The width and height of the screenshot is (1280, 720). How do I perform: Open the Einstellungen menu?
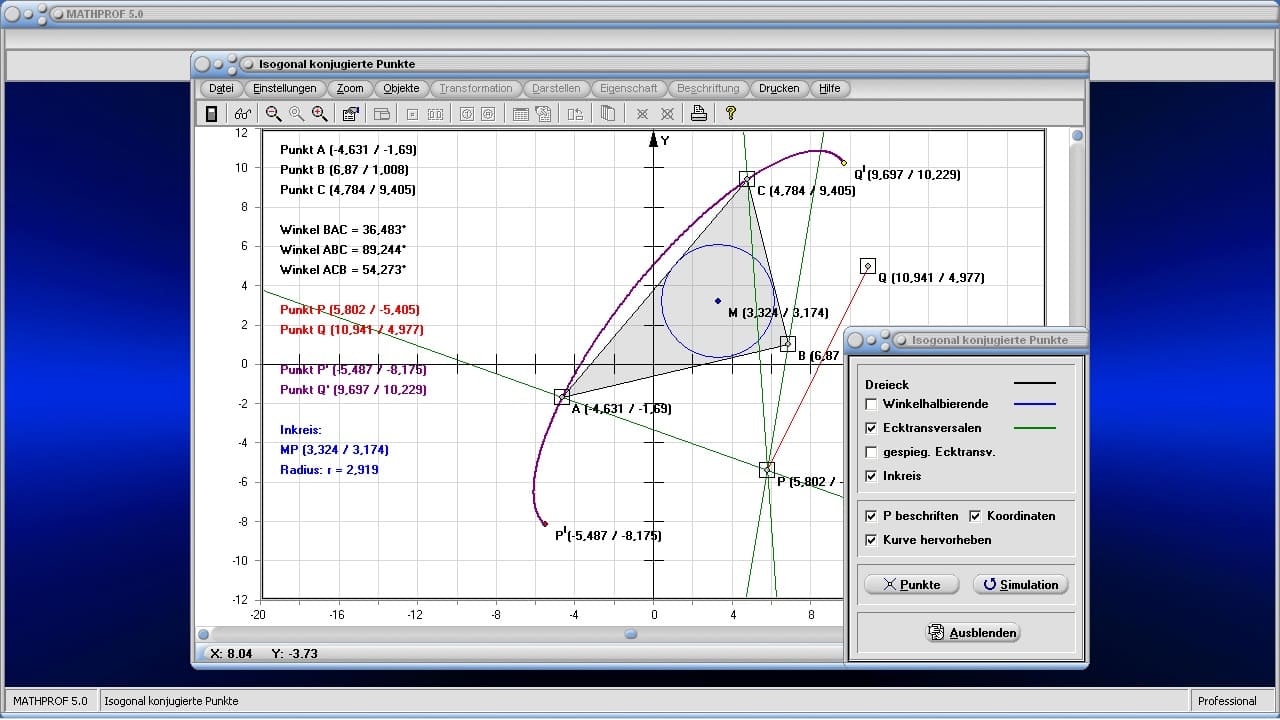(x=284, y=88)
